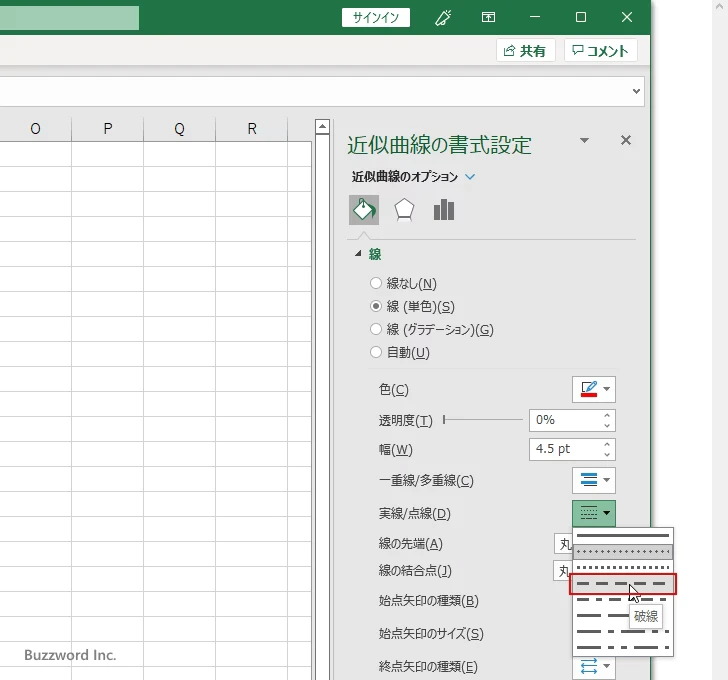The height and width of the screenshot is (680, 728).
Task: Minimize the Excel window
Action: click(x=535, y=17)
